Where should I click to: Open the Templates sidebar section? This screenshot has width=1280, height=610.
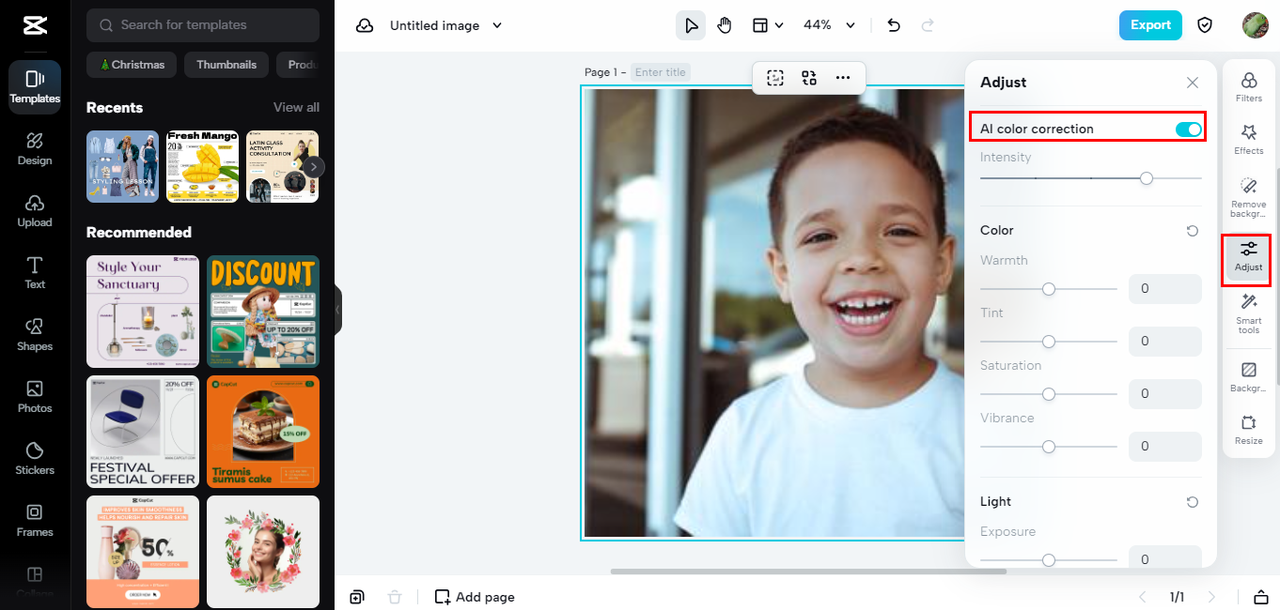pyautogui.click(x=35, y=87)
